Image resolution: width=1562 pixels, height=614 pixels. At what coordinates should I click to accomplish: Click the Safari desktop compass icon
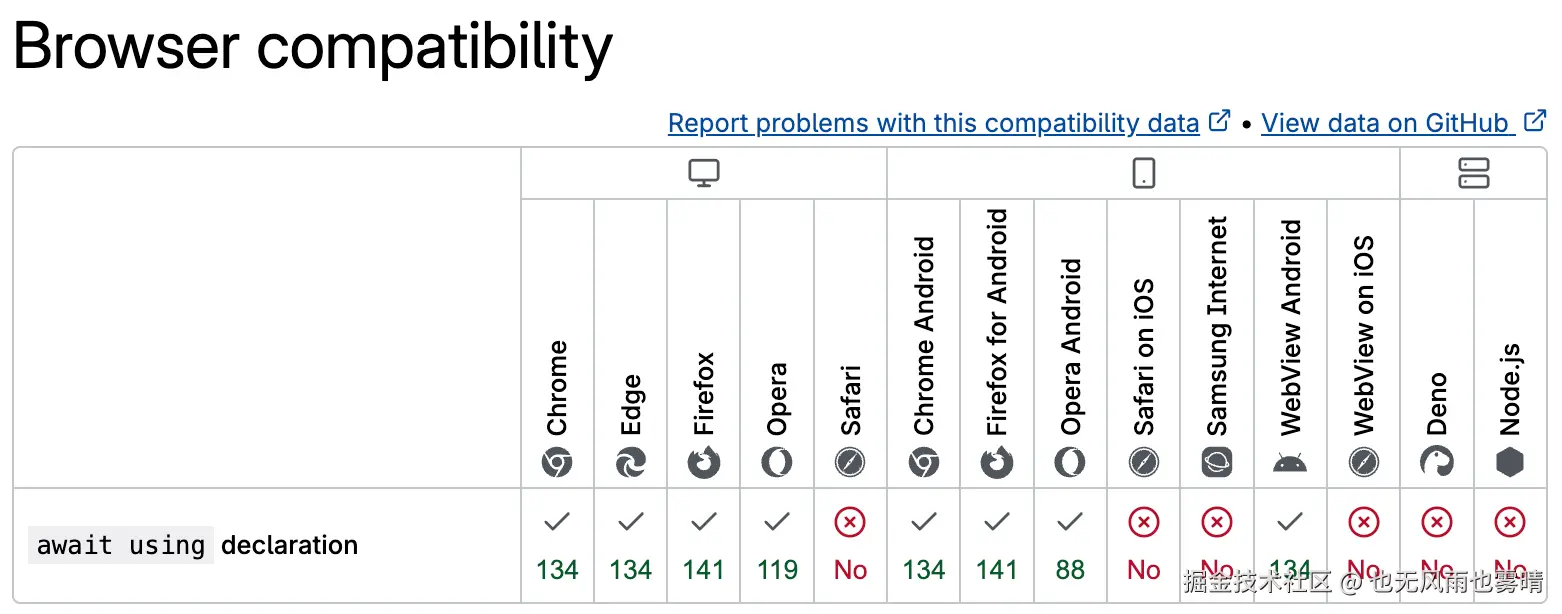coord(850,463)
